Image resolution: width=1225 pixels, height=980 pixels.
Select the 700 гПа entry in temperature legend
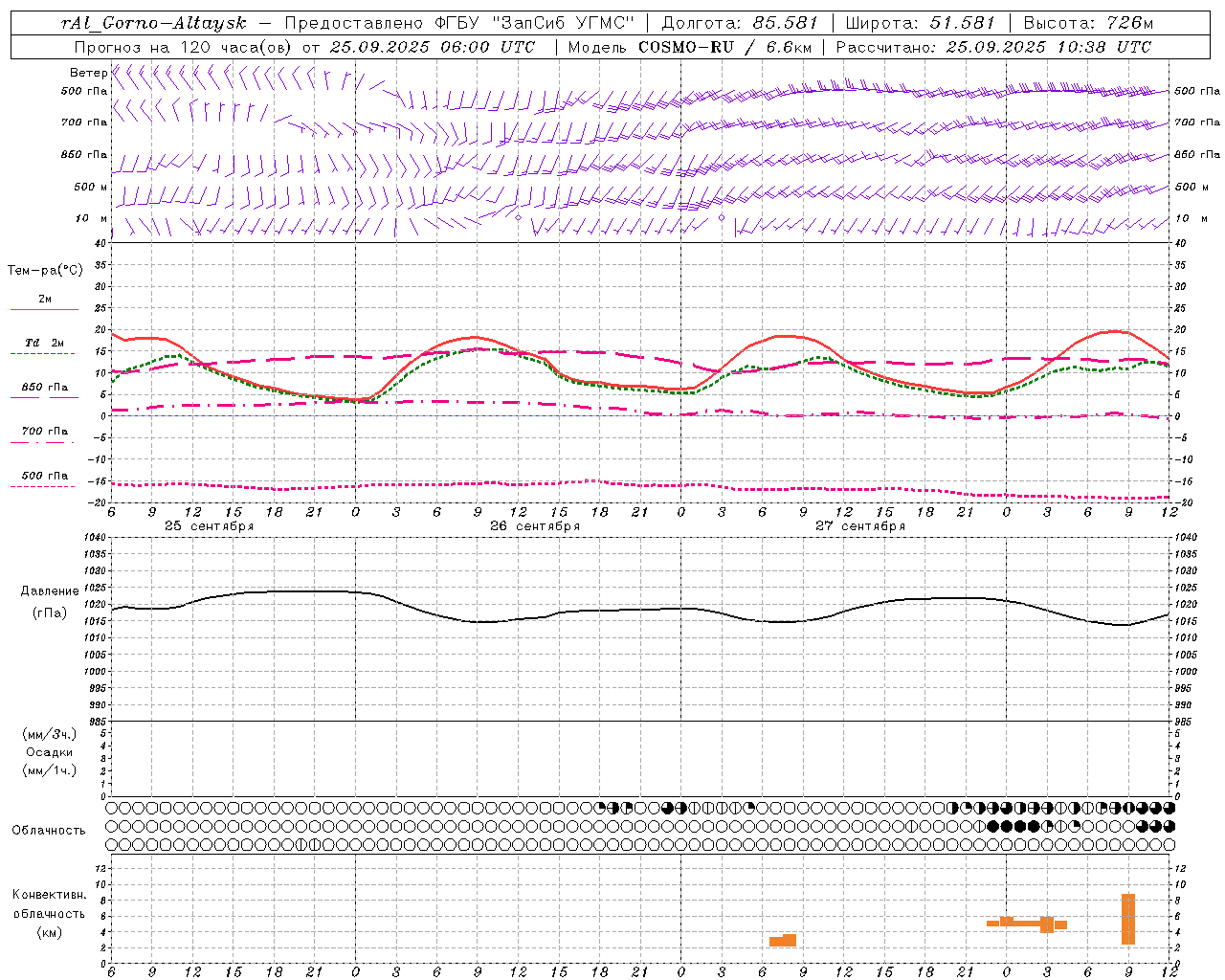[x=45, y=431]
